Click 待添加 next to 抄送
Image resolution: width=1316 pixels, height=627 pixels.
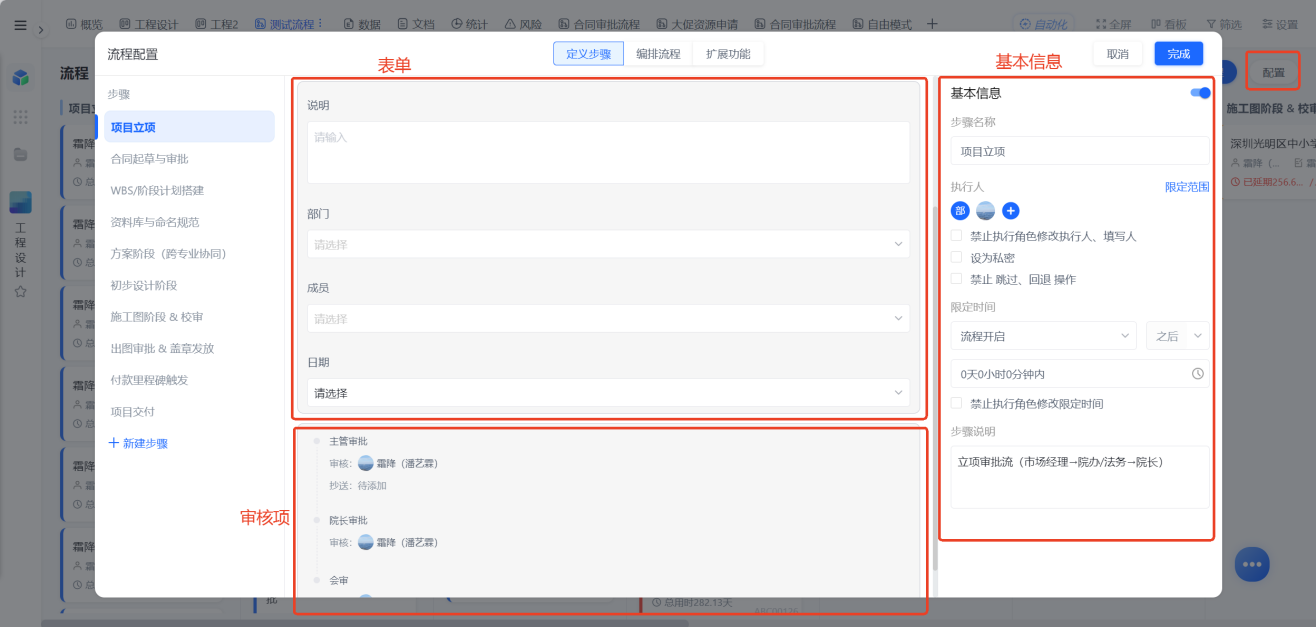[x=372, y=486]
